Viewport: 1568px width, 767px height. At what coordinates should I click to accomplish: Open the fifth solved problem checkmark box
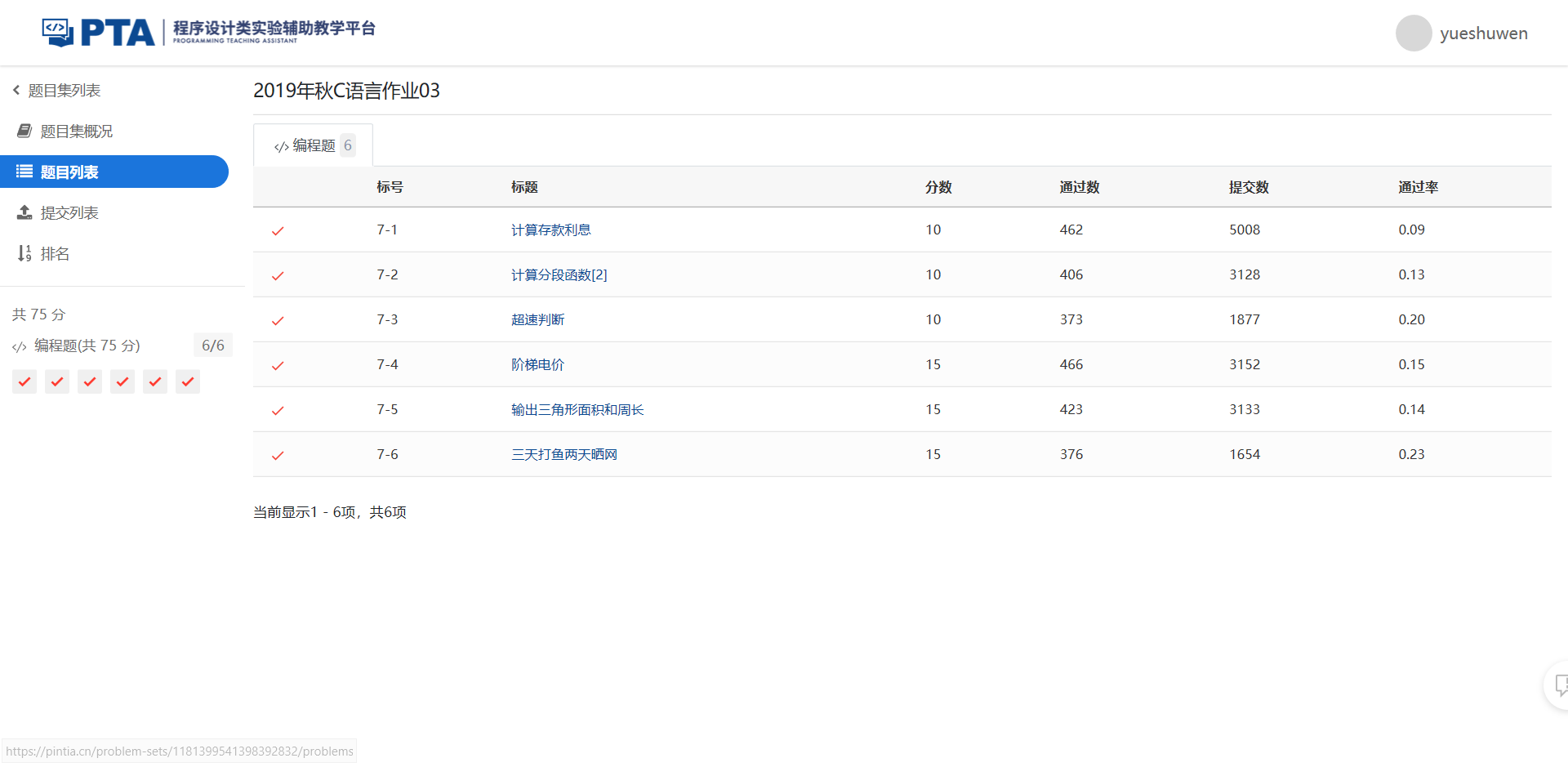pos(155,381)
